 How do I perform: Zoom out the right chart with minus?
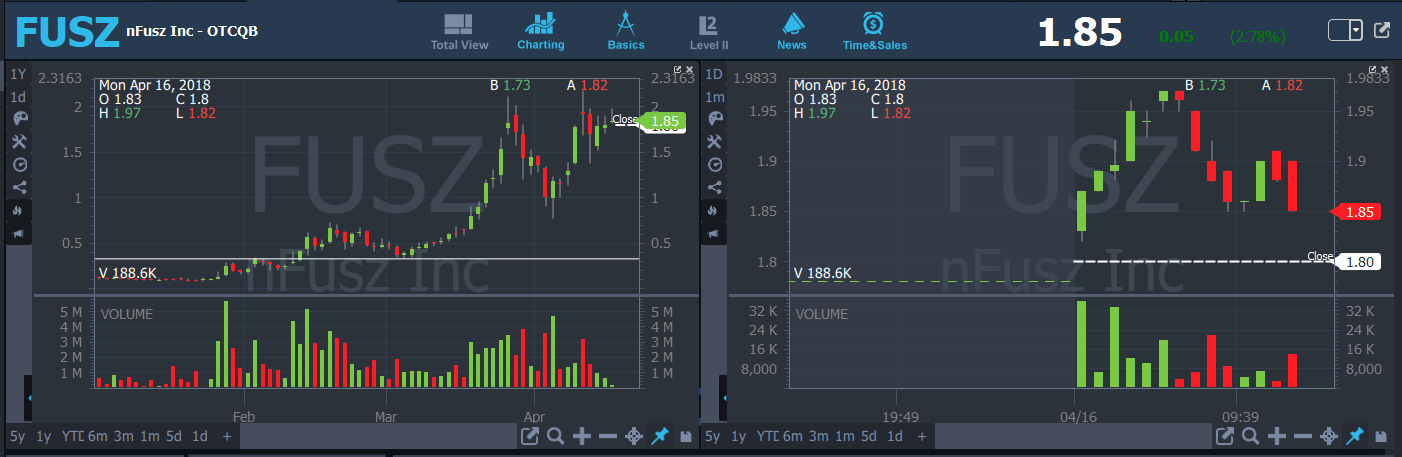click(x=1302, y=436)
